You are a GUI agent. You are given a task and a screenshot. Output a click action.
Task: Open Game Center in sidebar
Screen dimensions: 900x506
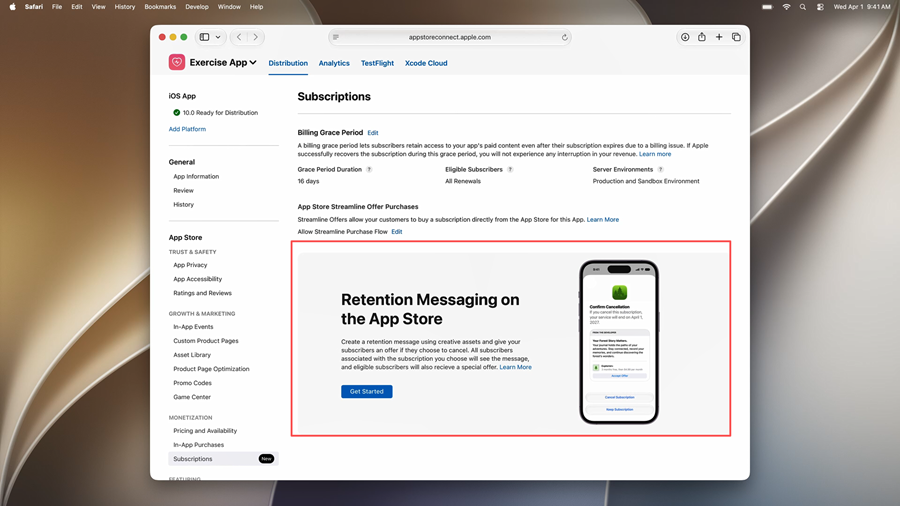click(192, 397)
